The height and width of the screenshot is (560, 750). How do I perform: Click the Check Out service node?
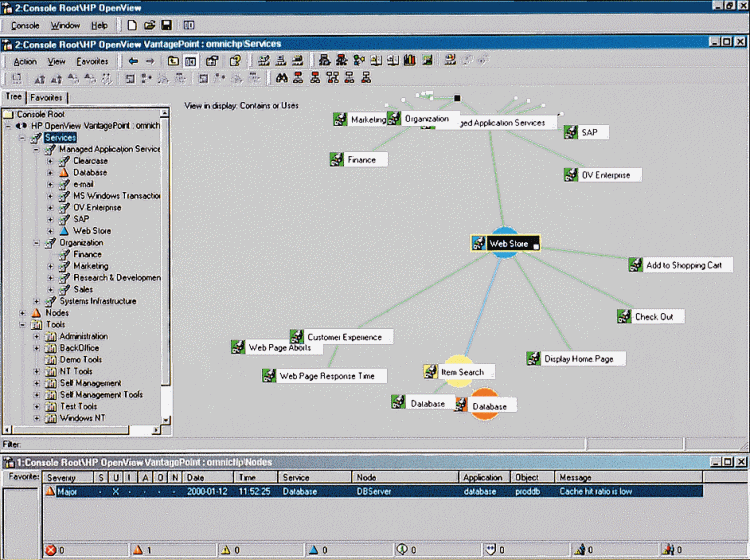point(651,317)
